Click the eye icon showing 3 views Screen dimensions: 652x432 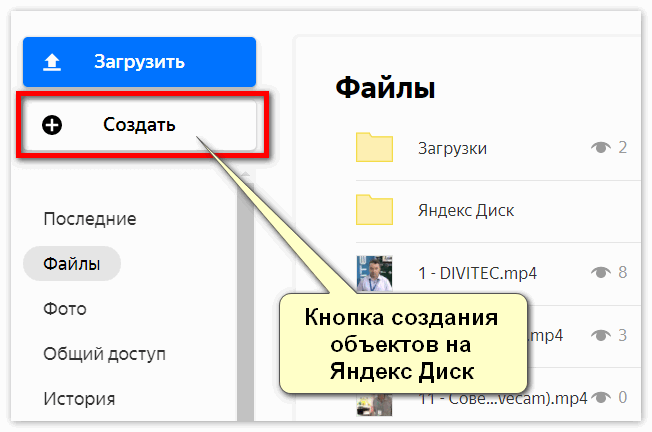tap(601, 335)
